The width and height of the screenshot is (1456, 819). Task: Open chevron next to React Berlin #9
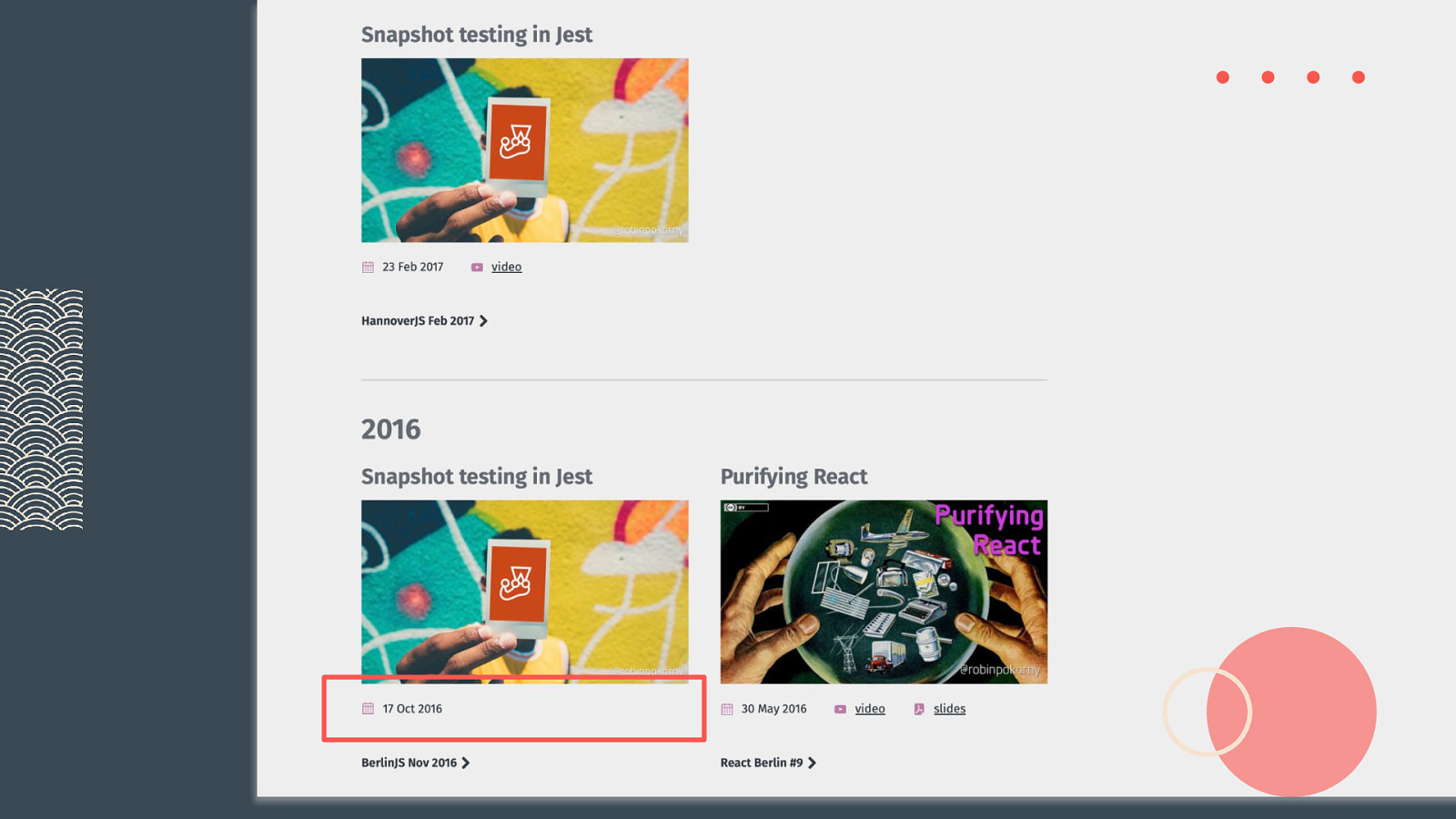[x=813, y=763]
